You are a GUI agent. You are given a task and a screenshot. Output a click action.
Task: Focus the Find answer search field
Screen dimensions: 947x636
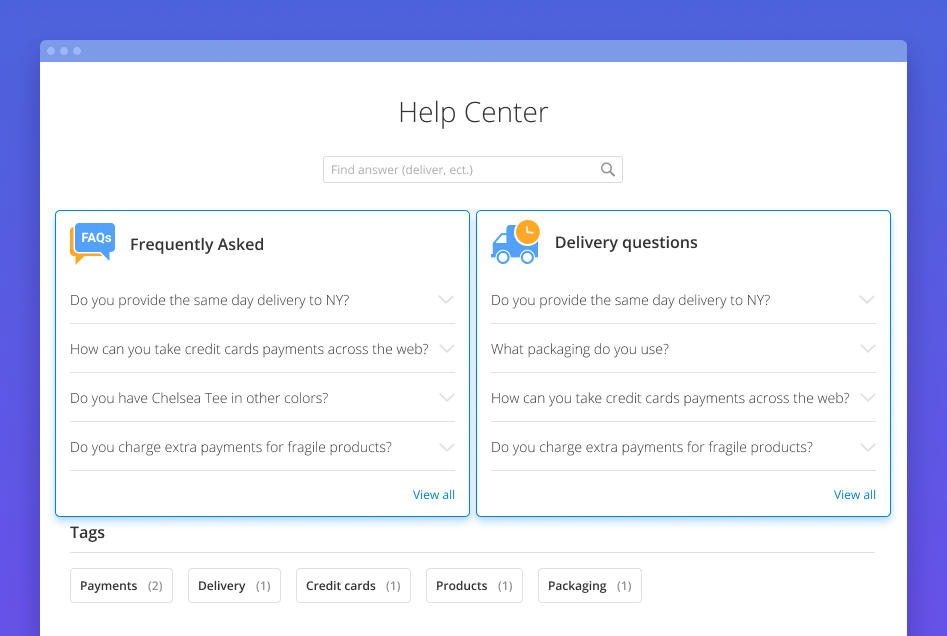[x=462, y=170]
